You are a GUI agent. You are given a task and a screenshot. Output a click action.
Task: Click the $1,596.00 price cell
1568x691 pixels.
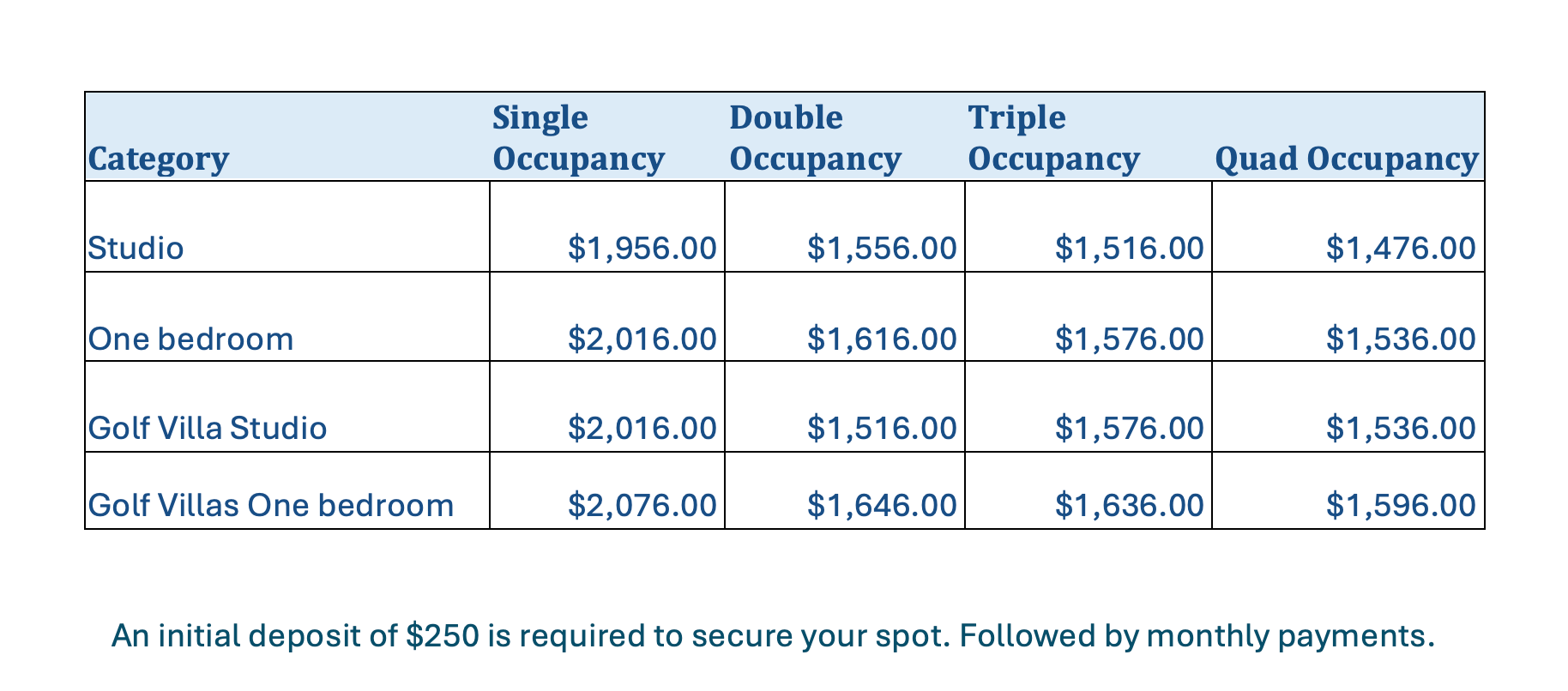click(x=1401, y=505)
